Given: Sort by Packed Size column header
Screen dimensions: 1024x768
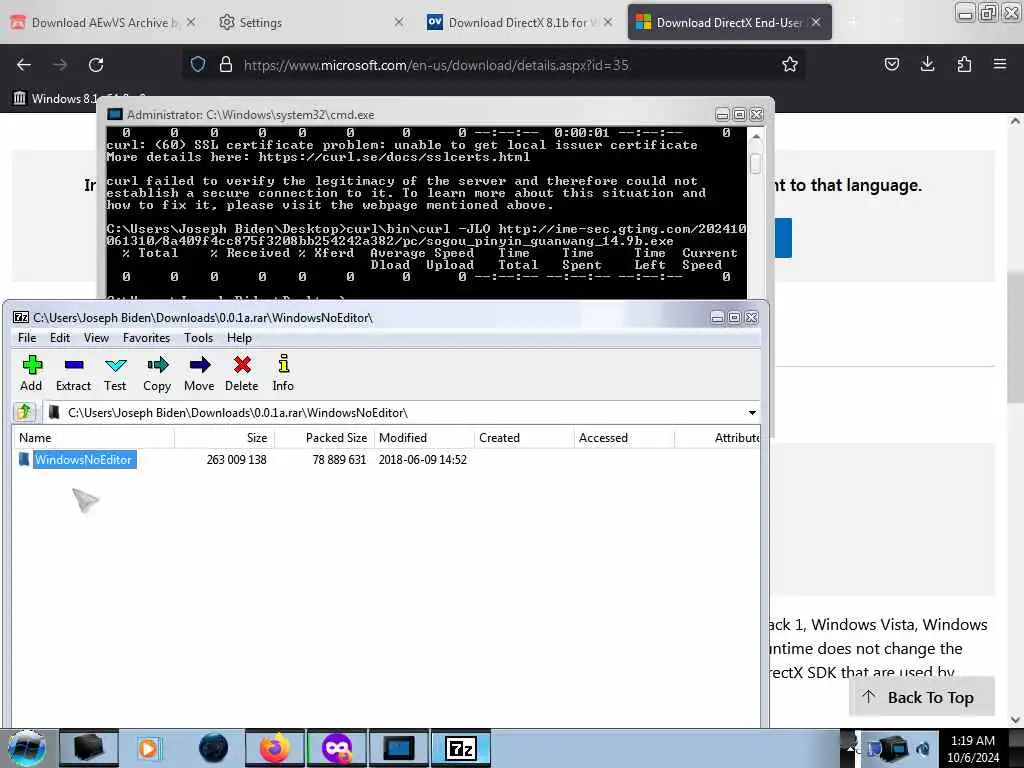Looking at the screenshot, I should [325, 438].
